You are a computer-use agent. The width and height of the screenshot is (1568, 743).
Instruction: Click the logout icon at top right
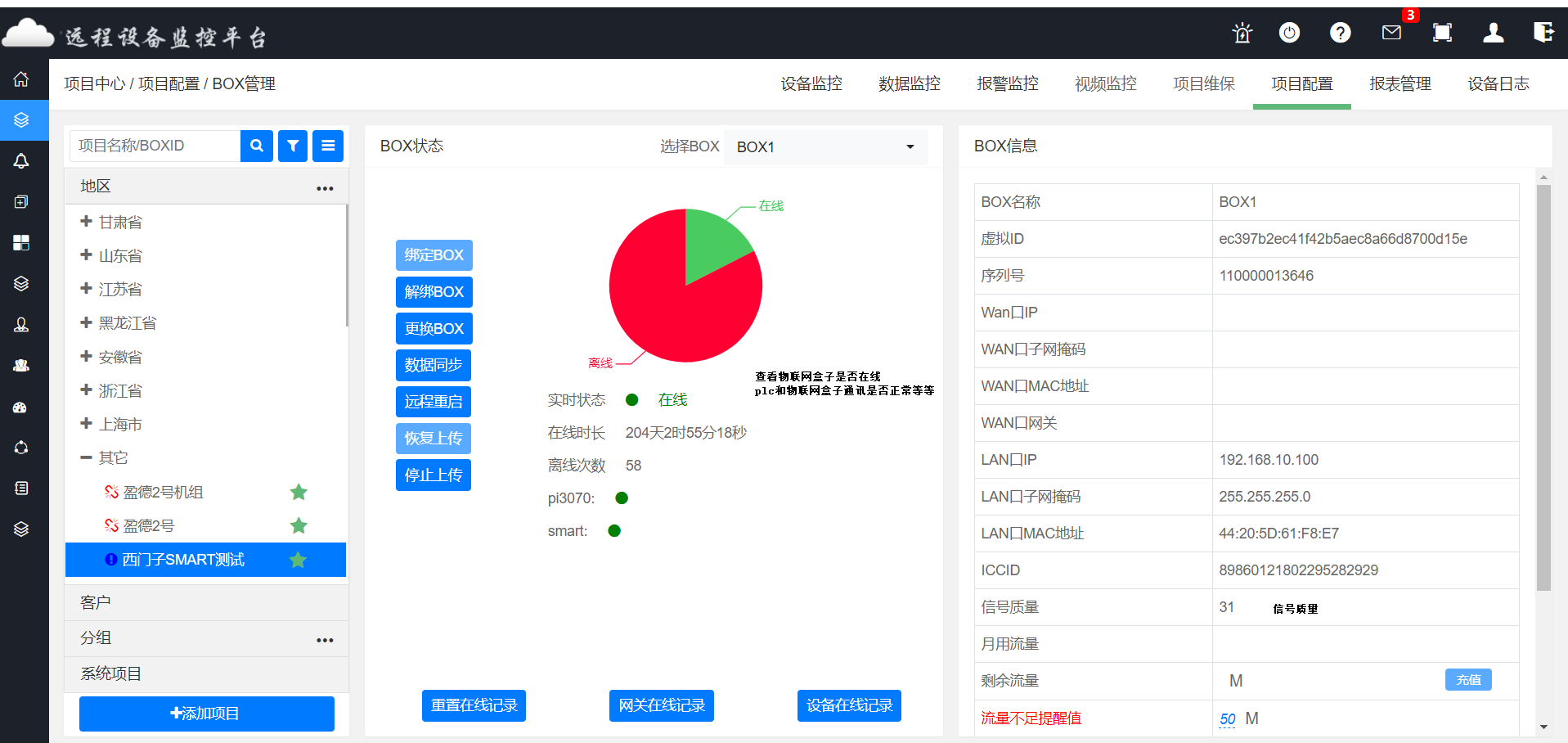(x=1543, y=33)
